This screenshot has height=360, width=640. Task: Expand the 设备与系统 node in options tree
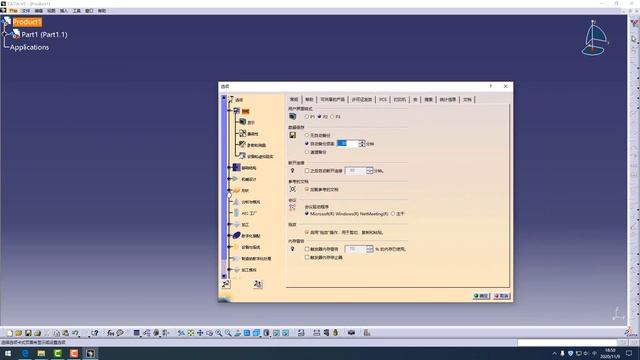[229, 247]
